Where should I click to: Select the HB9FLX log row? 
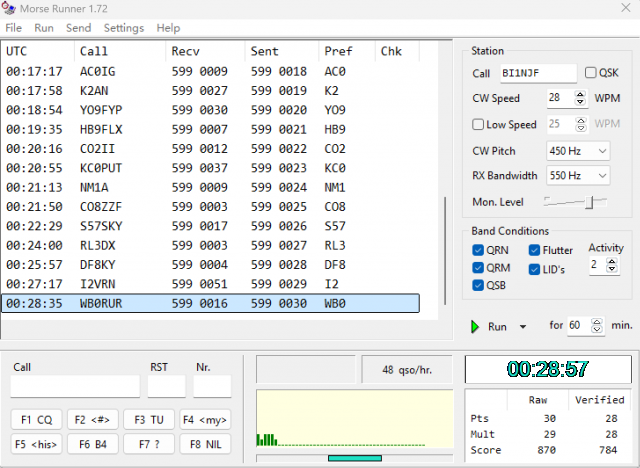pyautogui.click(x=211, y=129)
